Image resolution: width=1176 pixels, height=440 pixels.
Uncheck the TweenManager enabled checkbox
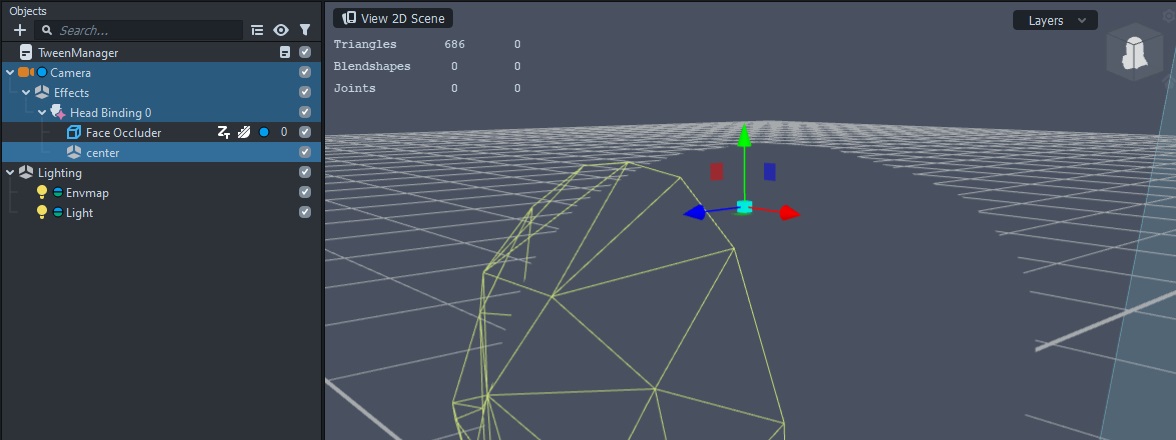tap(304, 52)
